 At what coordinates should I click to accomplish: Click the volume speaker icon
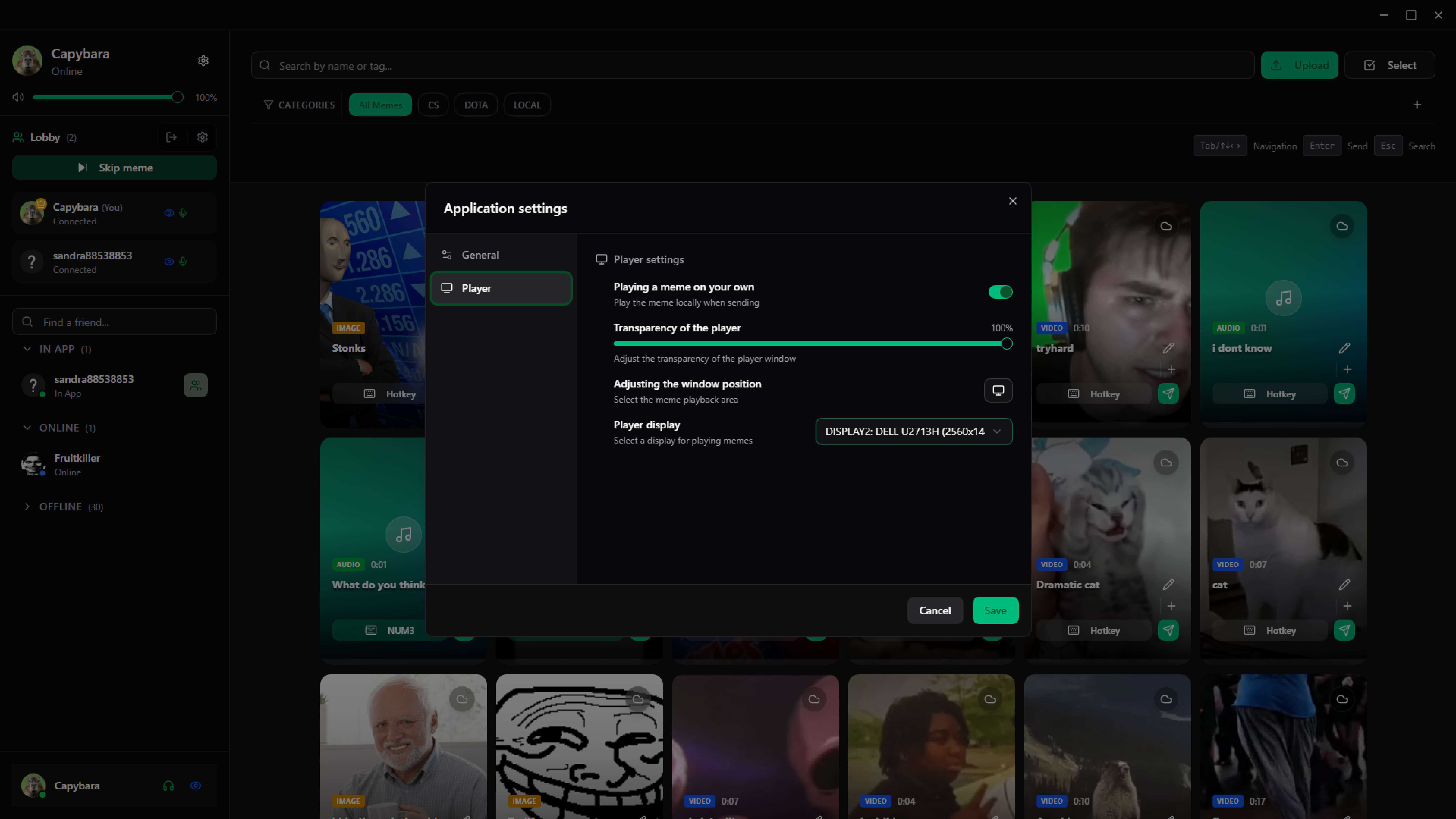coord(18,97)
